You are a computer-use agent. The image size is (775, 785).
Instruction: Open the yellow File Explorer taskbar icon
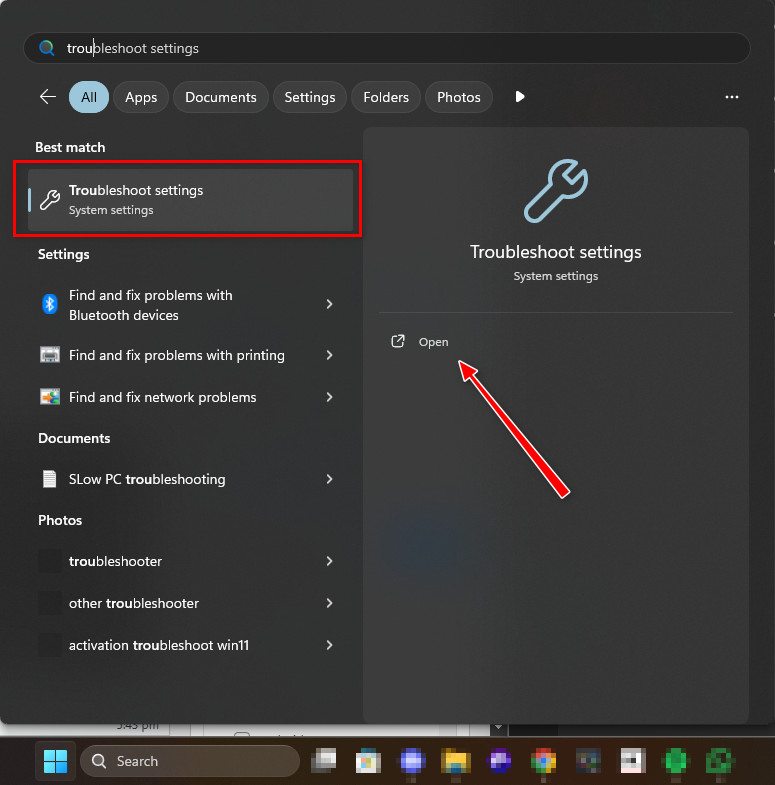(456, 761)
